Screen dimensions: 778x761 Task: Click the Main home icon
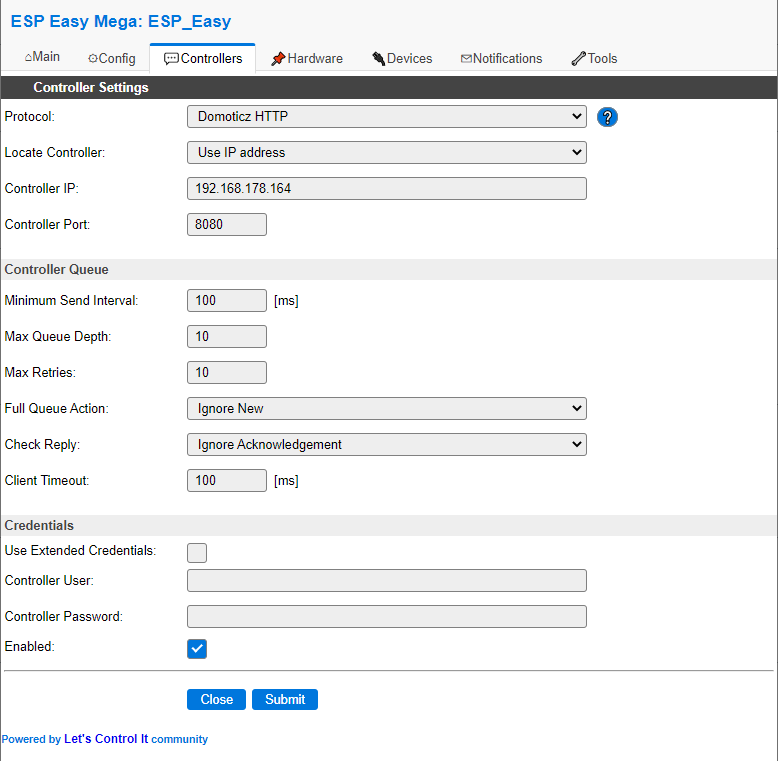pyautogui.click(x=28, y=57)
